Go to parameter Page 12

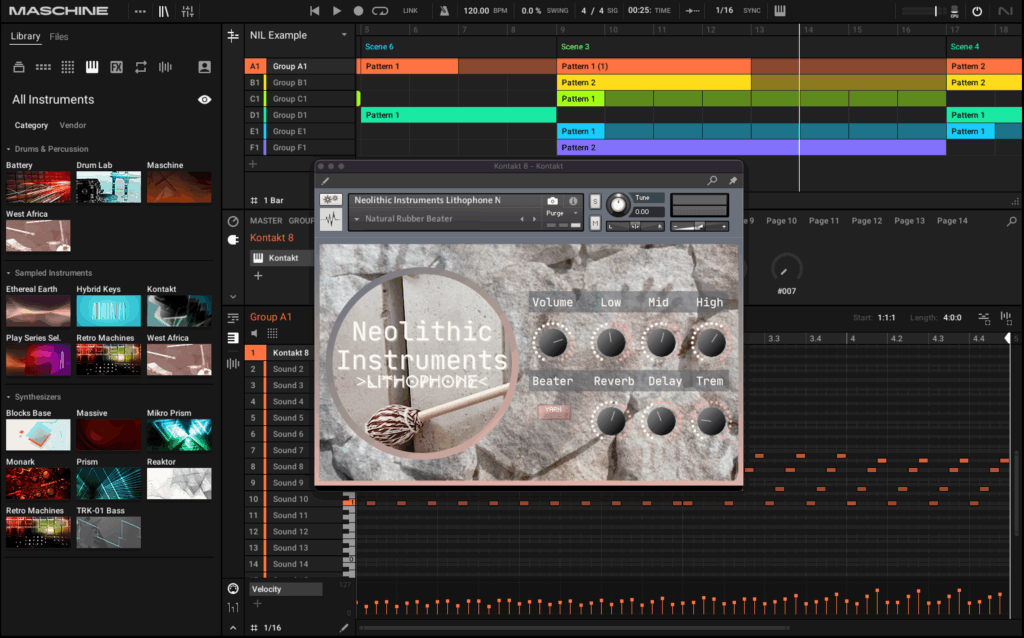pos(867,221)
